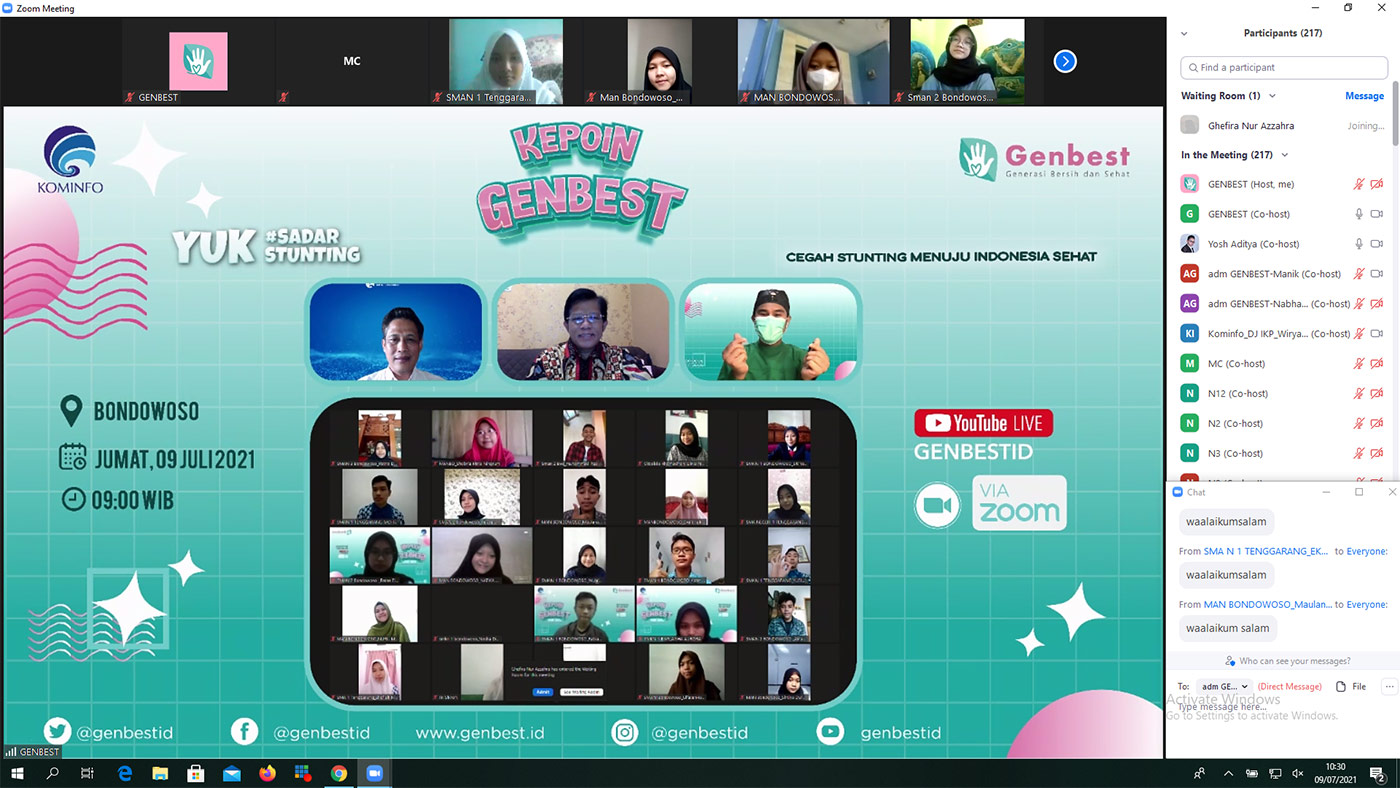Unmute N12 (Co-host) microphone

[1359, 394]
